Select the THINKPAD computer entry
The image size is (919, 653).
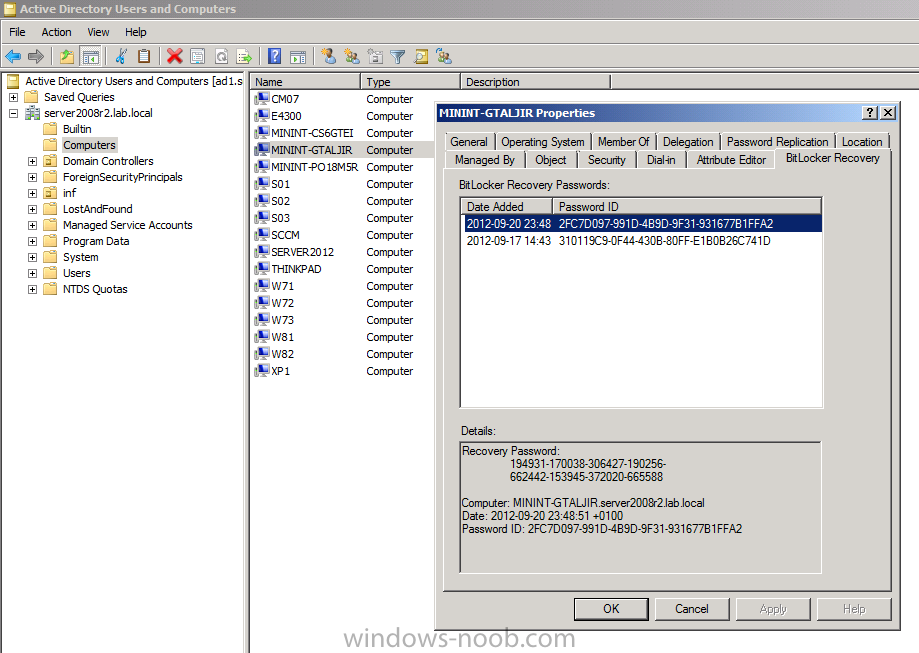[296, 269]
